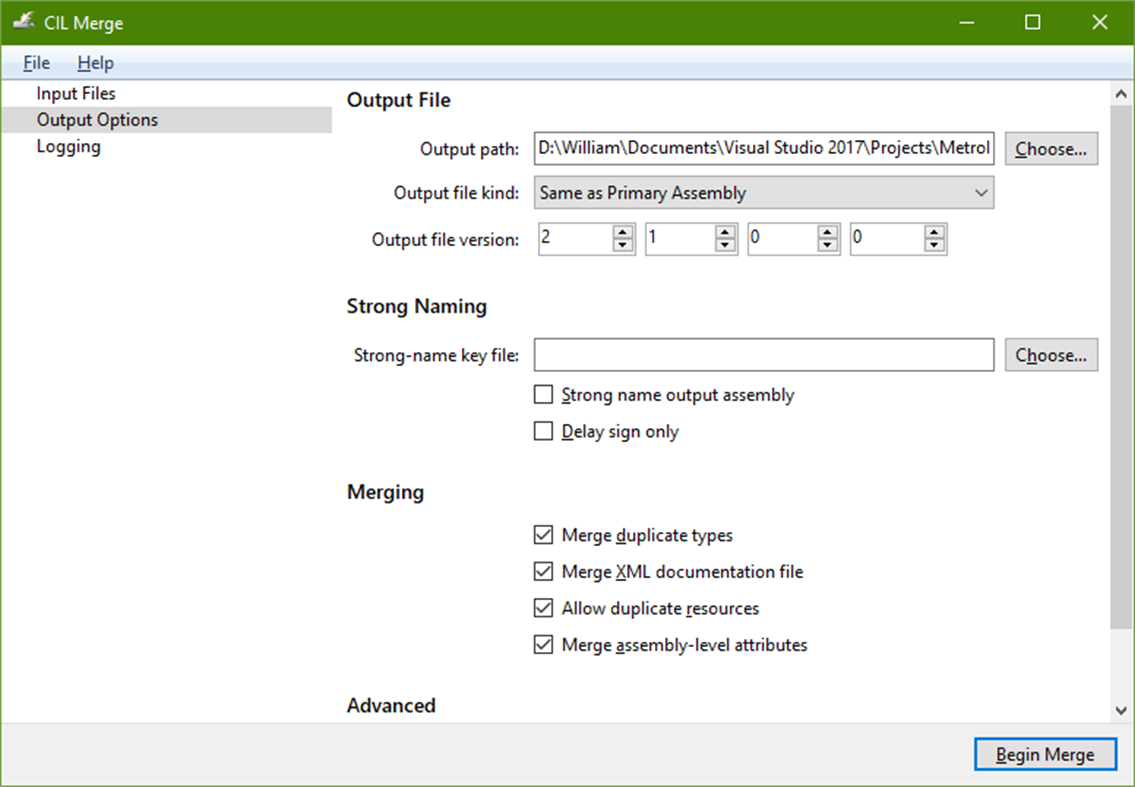This screenshot has width=1135, height=787.
Task: Click the Strong-name key file field
Action: (764, 355)
